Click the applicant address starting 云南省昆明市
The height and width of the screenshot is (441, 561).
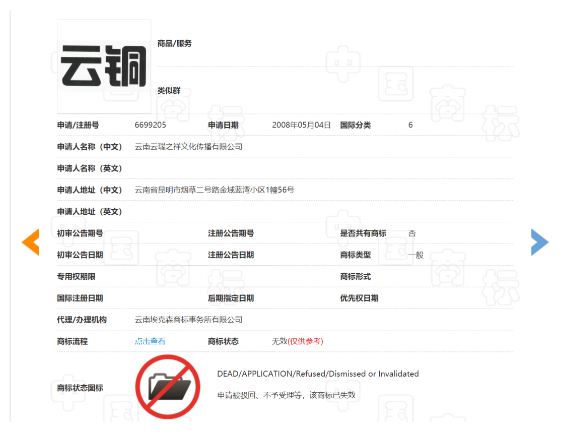pos(214,190)
